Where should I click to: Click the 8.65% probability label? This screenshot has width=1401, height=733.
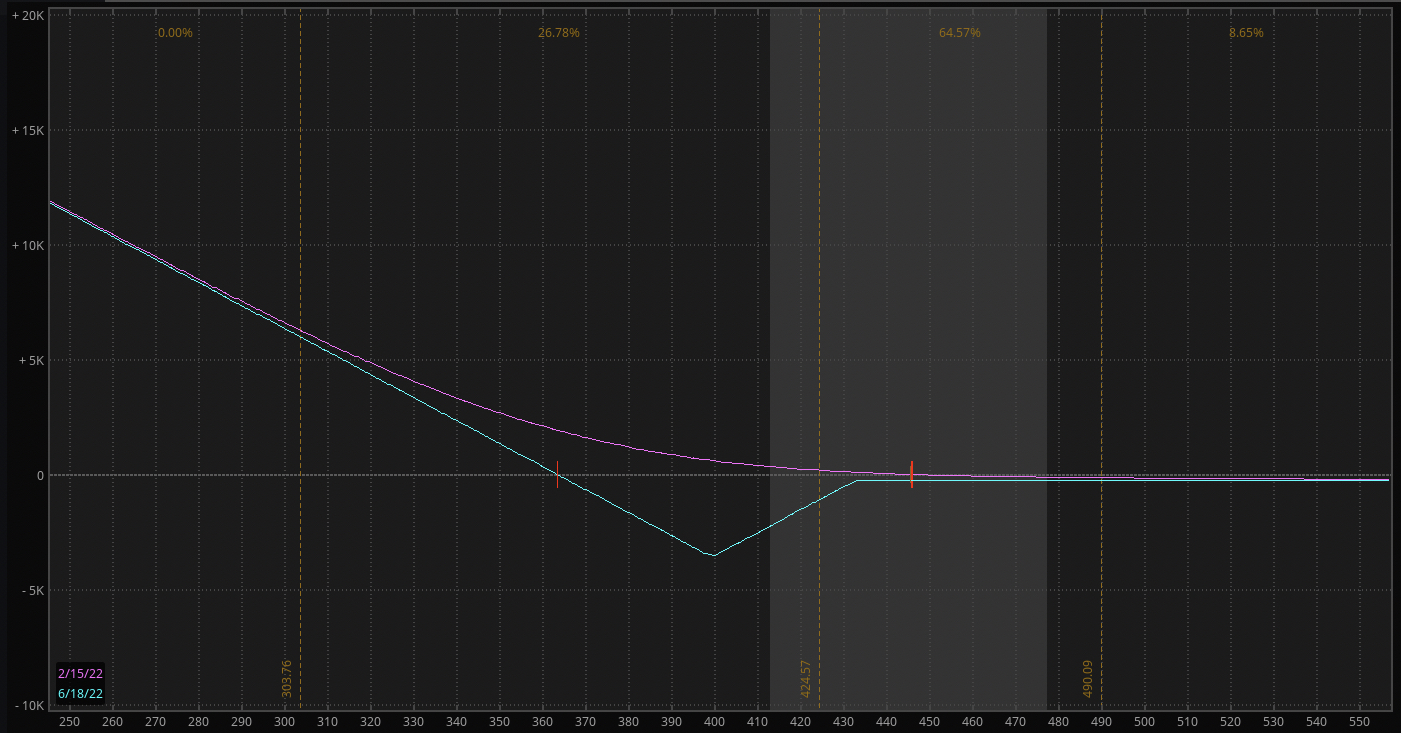click(x=1246, y=33)
